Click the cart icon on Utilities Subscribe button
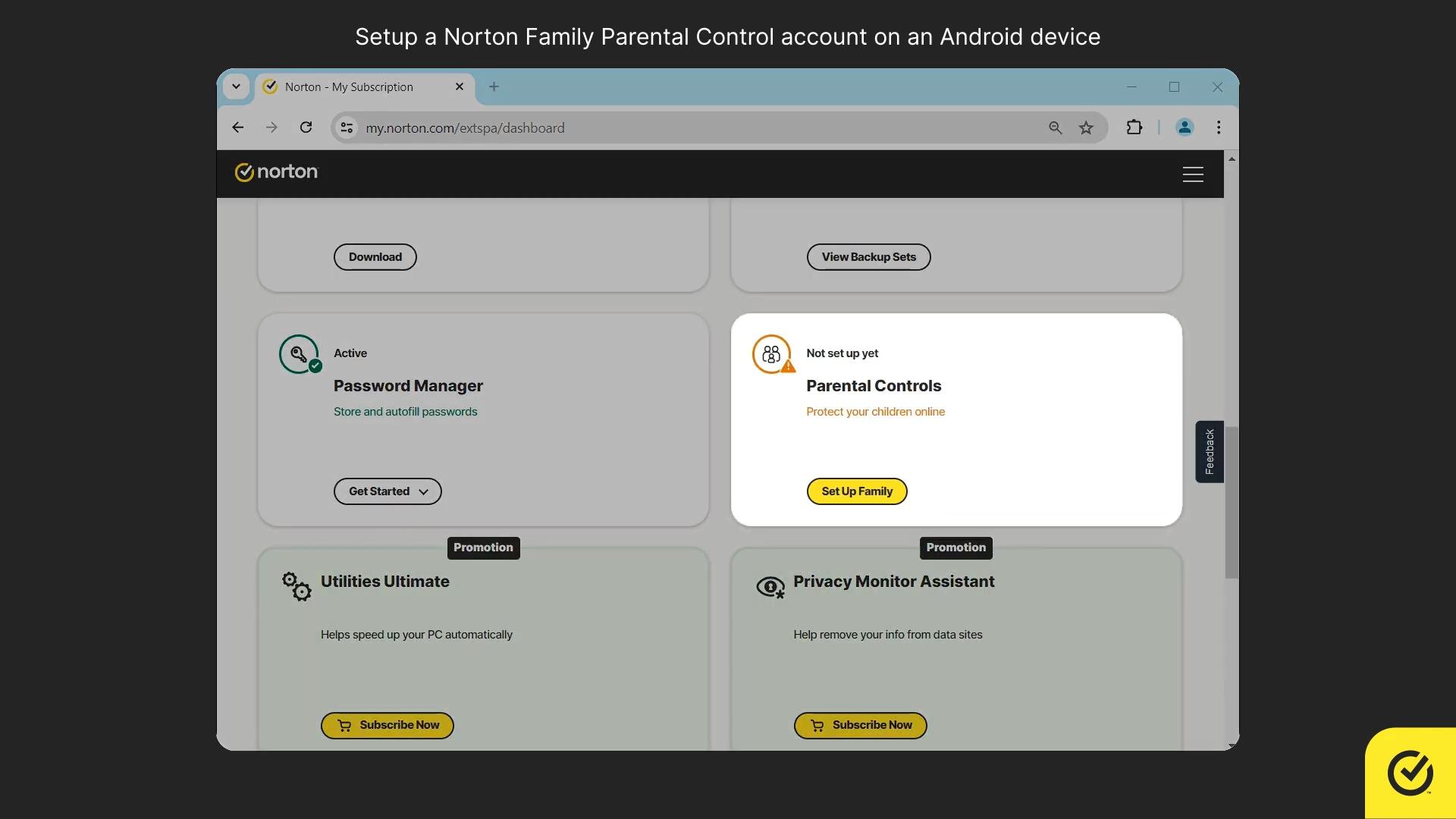The height and width of the screenshot is (819, 1456). [344, 726]
